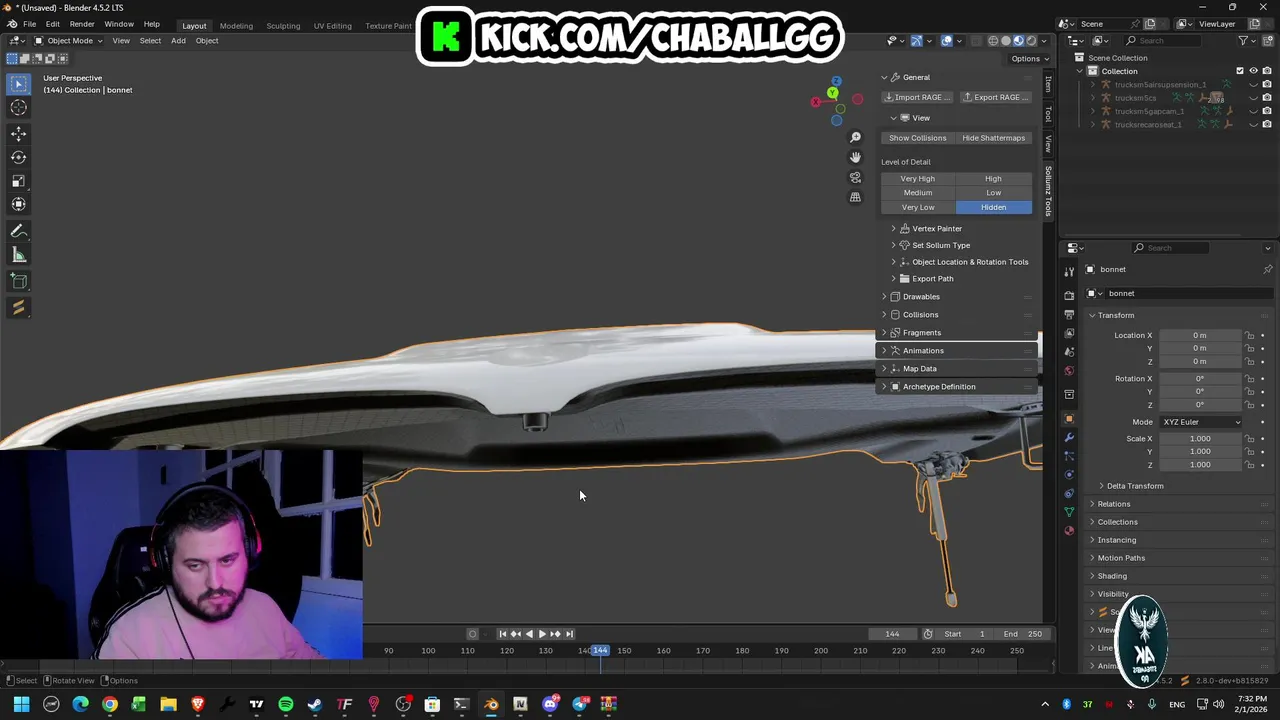1280x720 pixels.
Task: Click Hide Shattermaps button
Action: 993,138
